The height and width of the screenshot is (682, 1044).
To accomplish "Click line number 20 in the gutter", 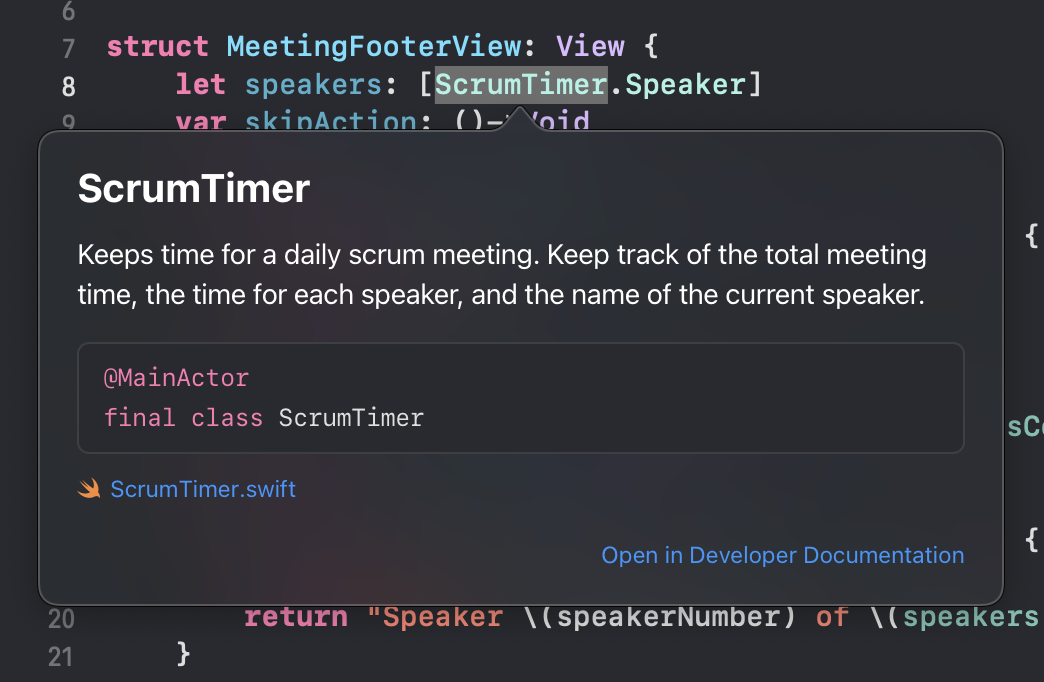I will [61, 619].
